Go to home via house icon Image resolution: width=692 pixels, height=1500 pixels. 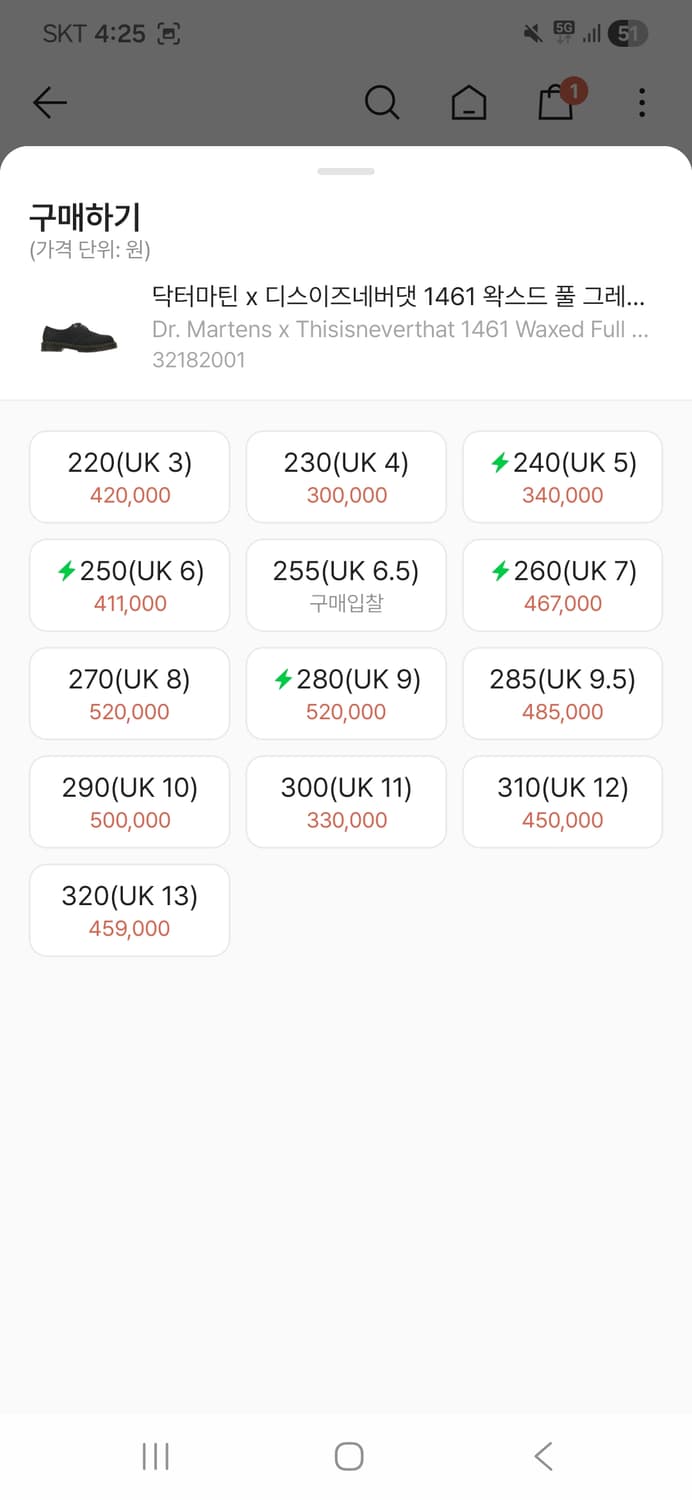tap(468, 102)
